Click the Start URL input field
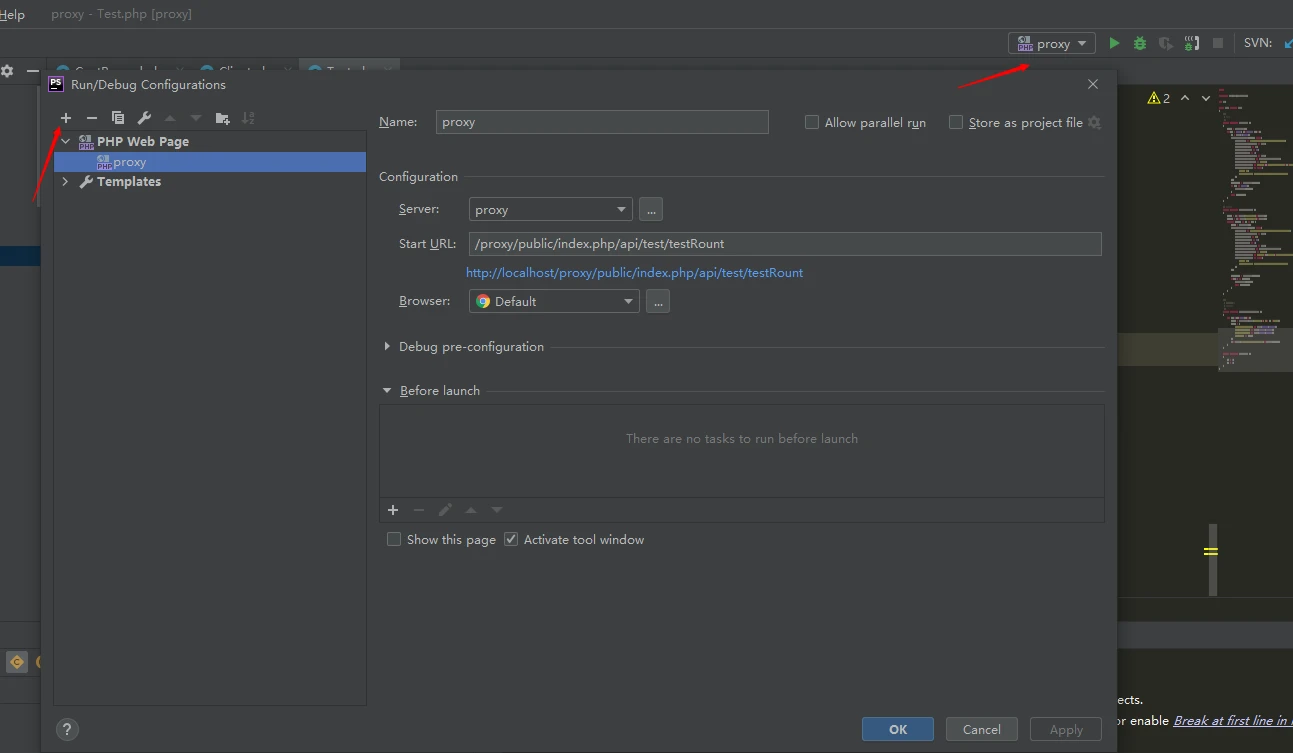The height and width of the screenshot is (753, 1293). (x=784, y=243)
